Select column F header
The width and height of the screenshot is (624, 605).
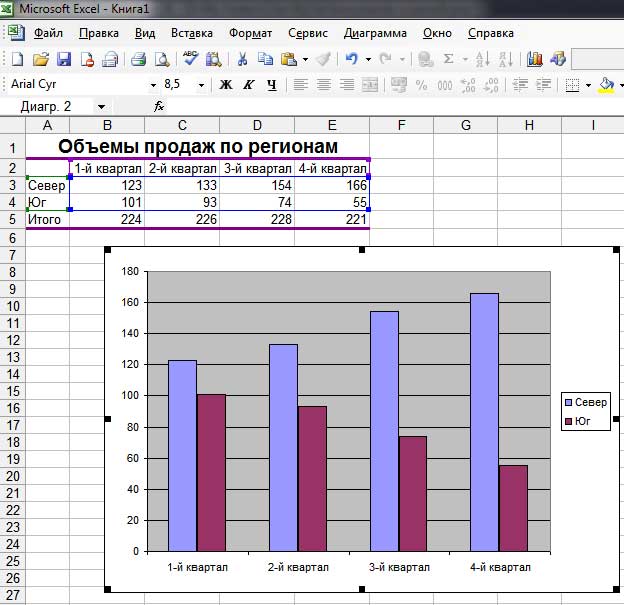tap(401, 125)
